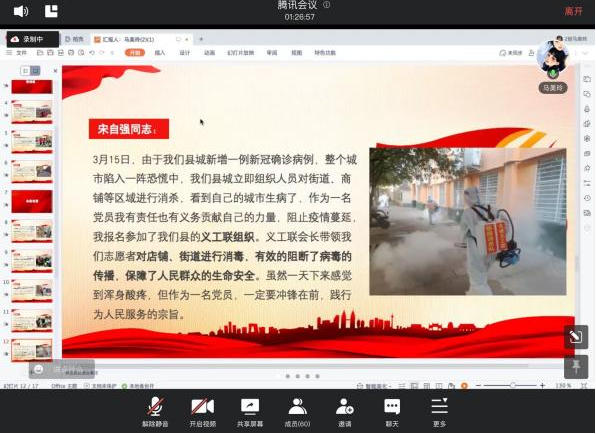The image size is (596, 434).
Task: Add a new WPS tab with plus
Action: 201,39
